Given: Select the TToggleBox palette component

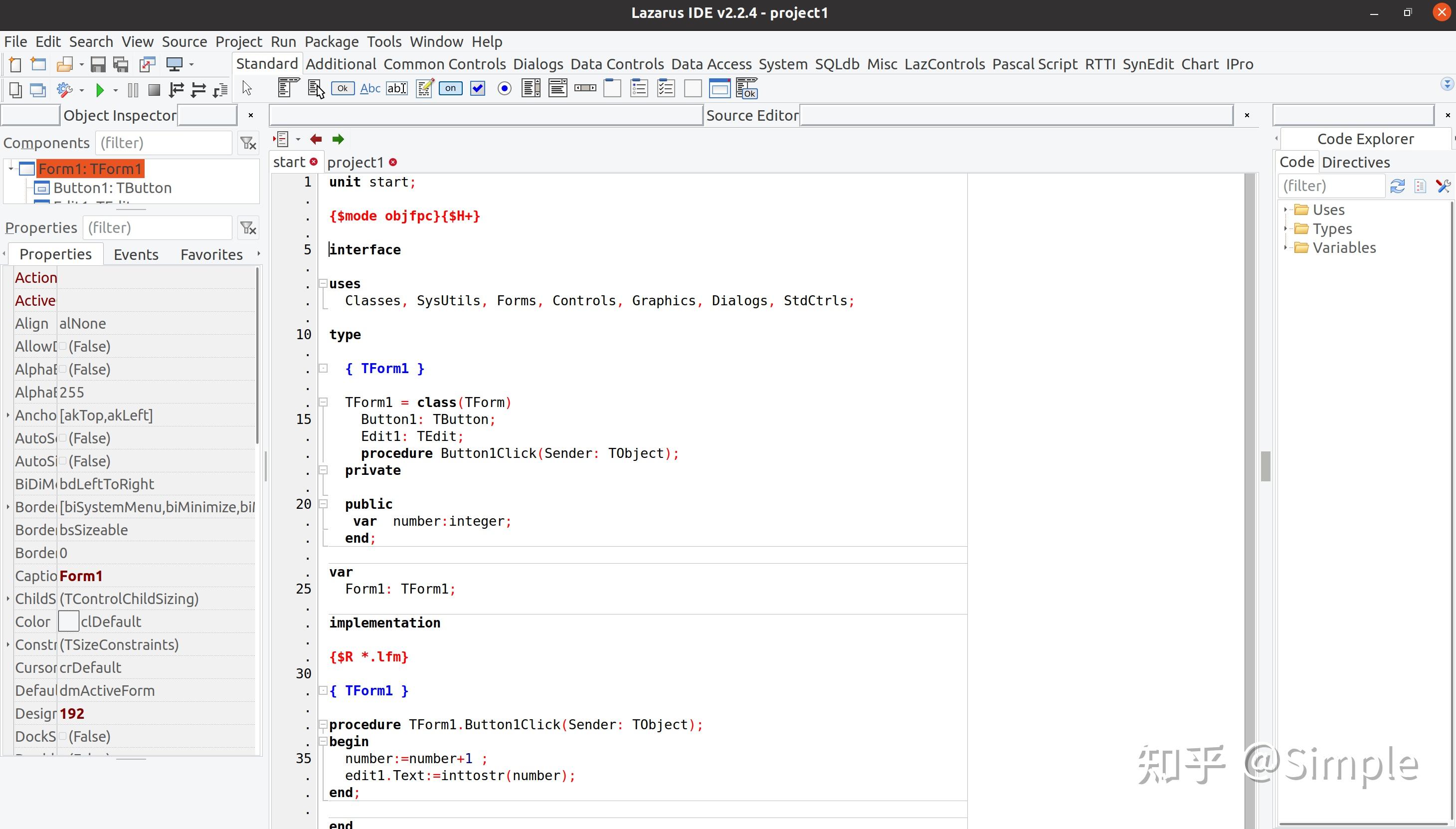Looking at the screenshot, I should [450, 88].
